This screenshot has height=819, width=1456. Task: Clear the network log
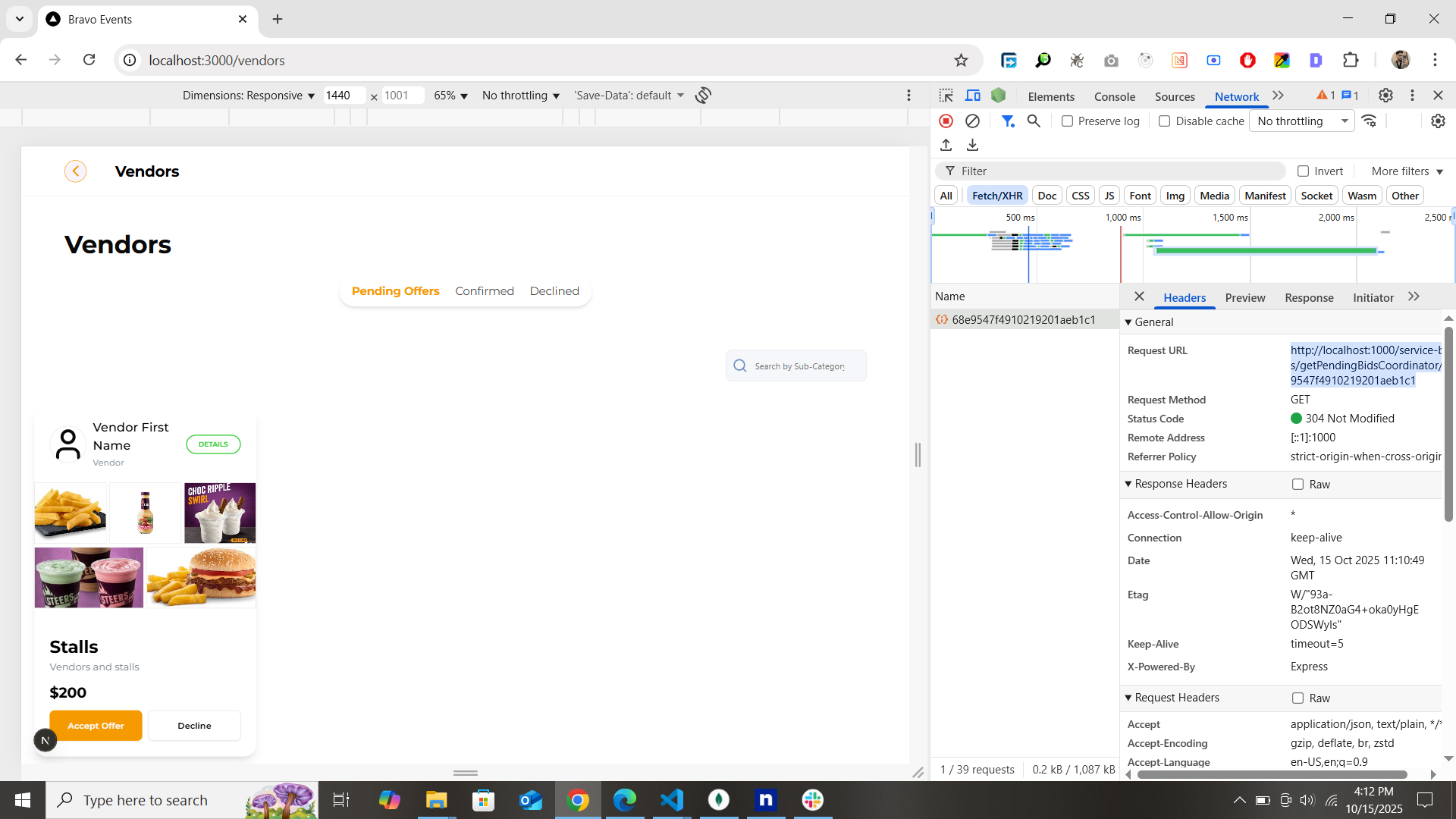click(x=972, y=121)
